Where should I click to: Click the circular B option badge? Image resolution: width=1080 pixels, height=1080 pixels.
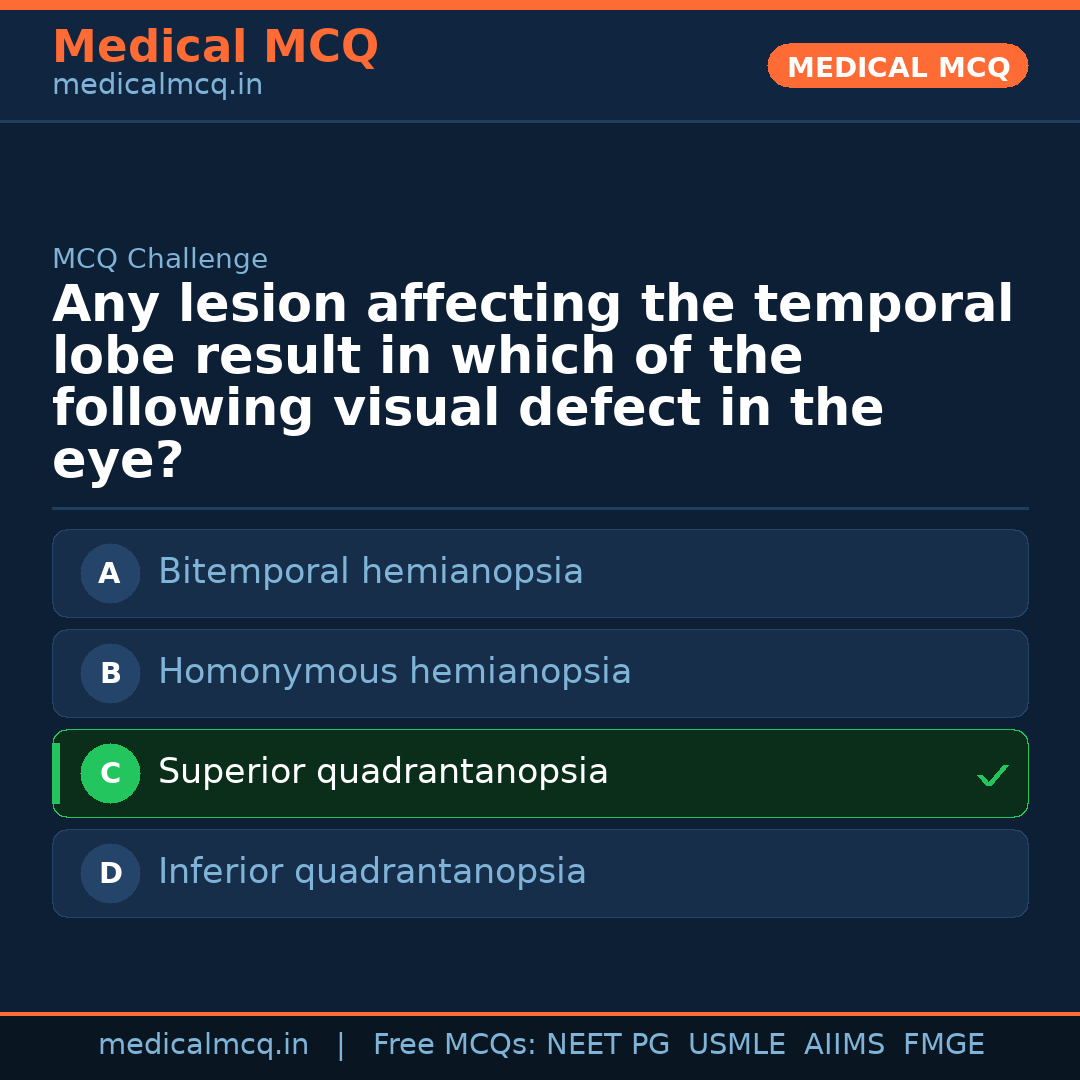pos(110,673)
